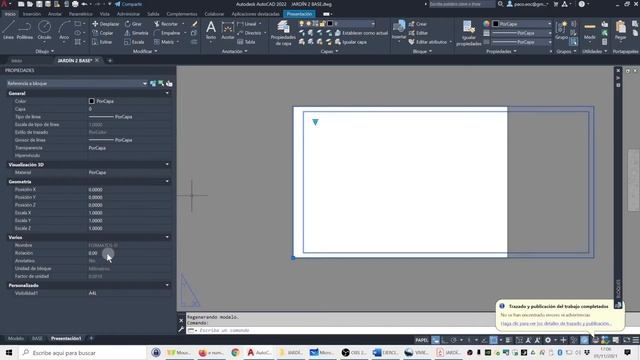The image size is (640, 360).
Task: Open the Medir utility tool
Action: click(x=590, y=31)
